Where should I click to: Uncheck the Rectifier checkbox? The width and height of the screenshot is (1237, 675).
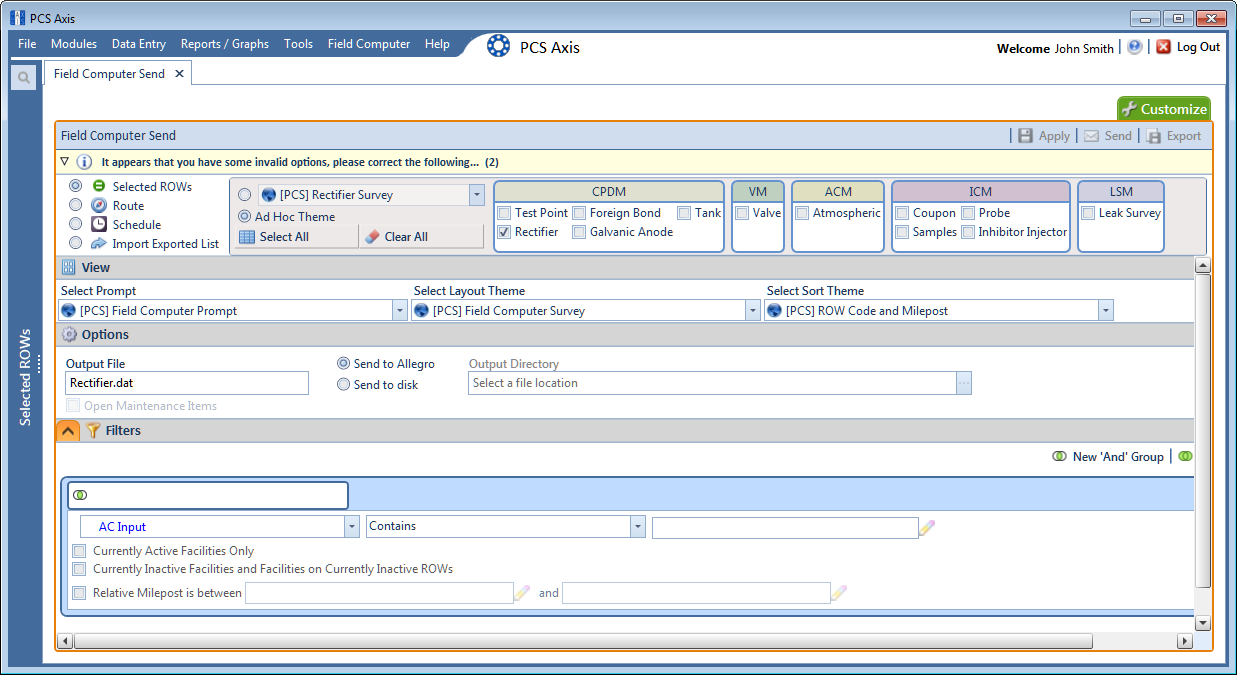(x=505, y=232)
